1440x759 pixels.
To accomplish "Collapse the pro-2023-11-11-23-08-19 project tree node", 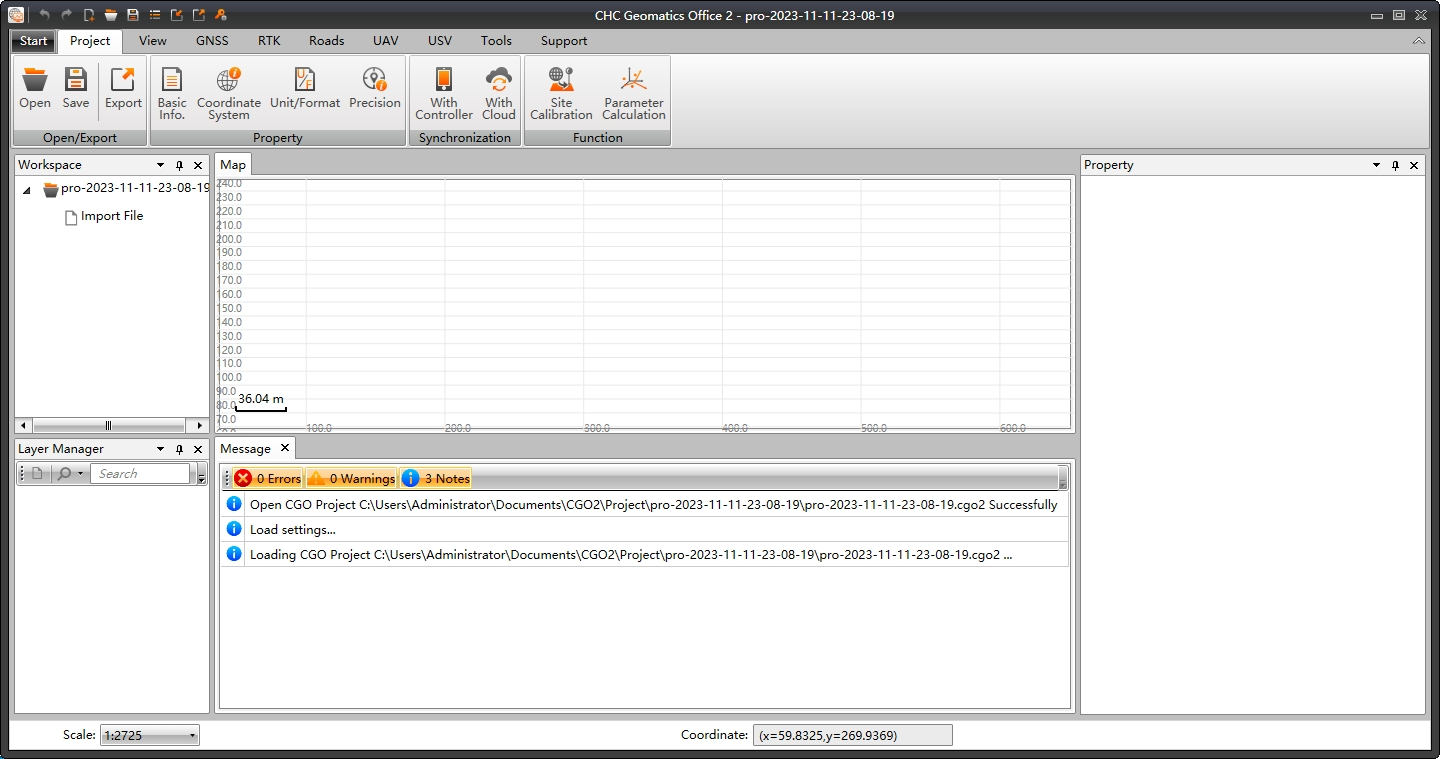I will coord(27,190).
